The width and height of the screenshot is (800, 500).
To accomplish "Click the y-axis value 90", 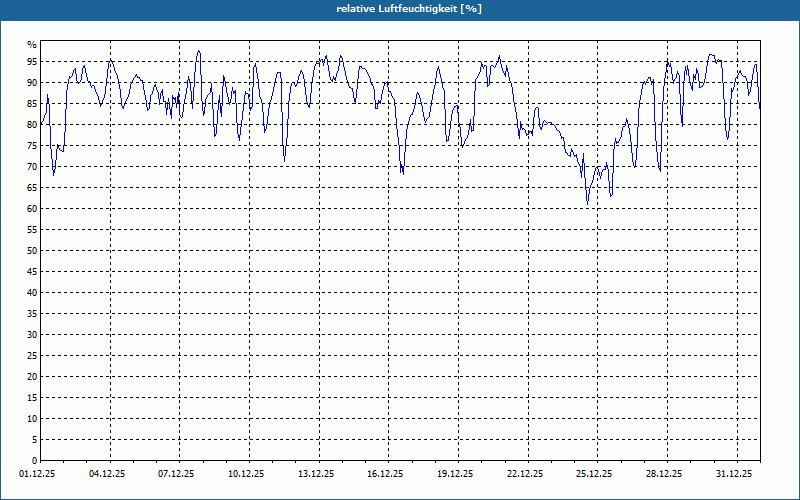I will [32, 83].
